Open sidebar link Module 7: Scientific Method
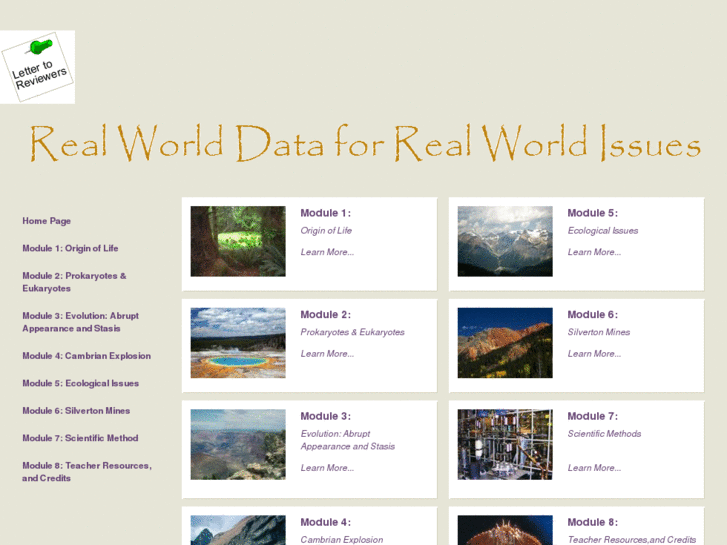The height and width of the screenshot is (545, 727). click(80, 438)
